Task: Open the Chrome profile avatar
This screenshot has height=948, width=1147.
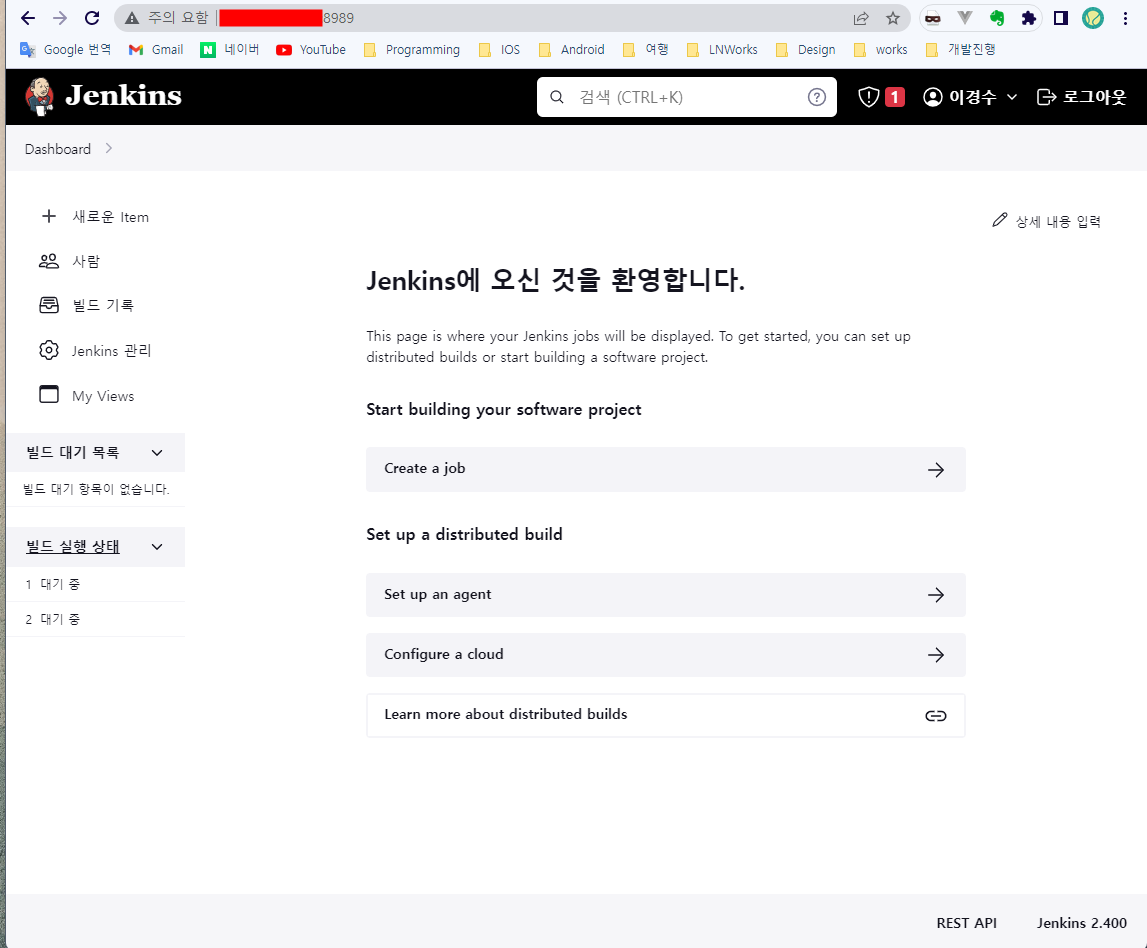Action: [x=1093, y=18]
